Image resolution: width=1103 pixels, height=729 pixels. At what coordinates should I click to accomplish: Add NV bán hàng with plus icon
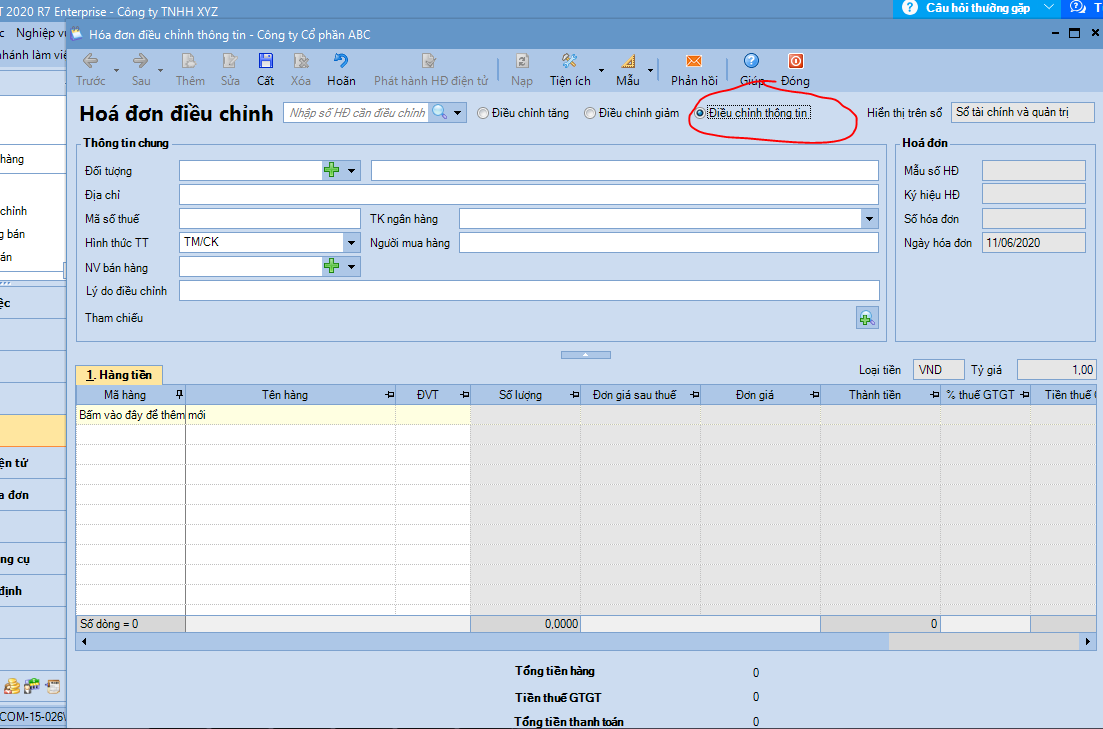331,266
